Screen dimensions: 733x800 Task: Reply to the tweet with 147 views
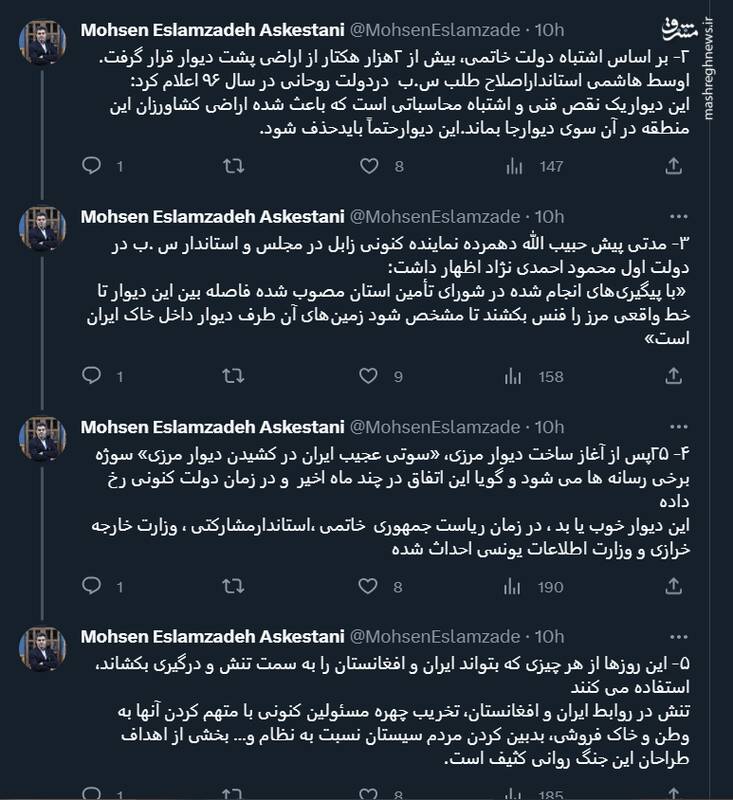tap(91, 166)
